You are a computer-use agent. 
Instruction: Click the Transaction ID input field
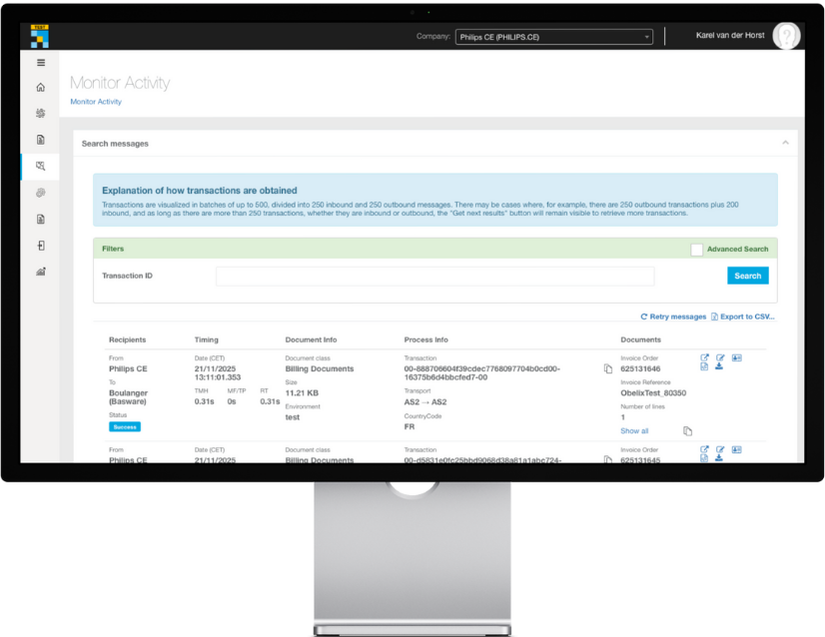(435, 275)
